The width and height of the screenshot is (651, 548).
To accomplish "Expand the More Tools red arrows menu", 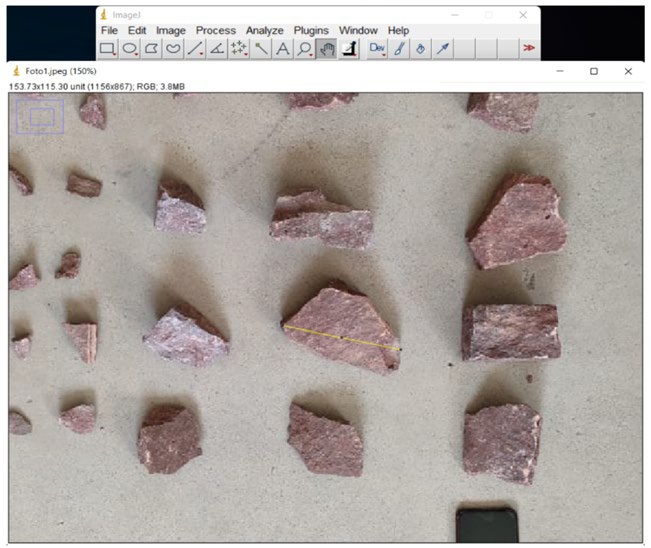I will 527,48.
